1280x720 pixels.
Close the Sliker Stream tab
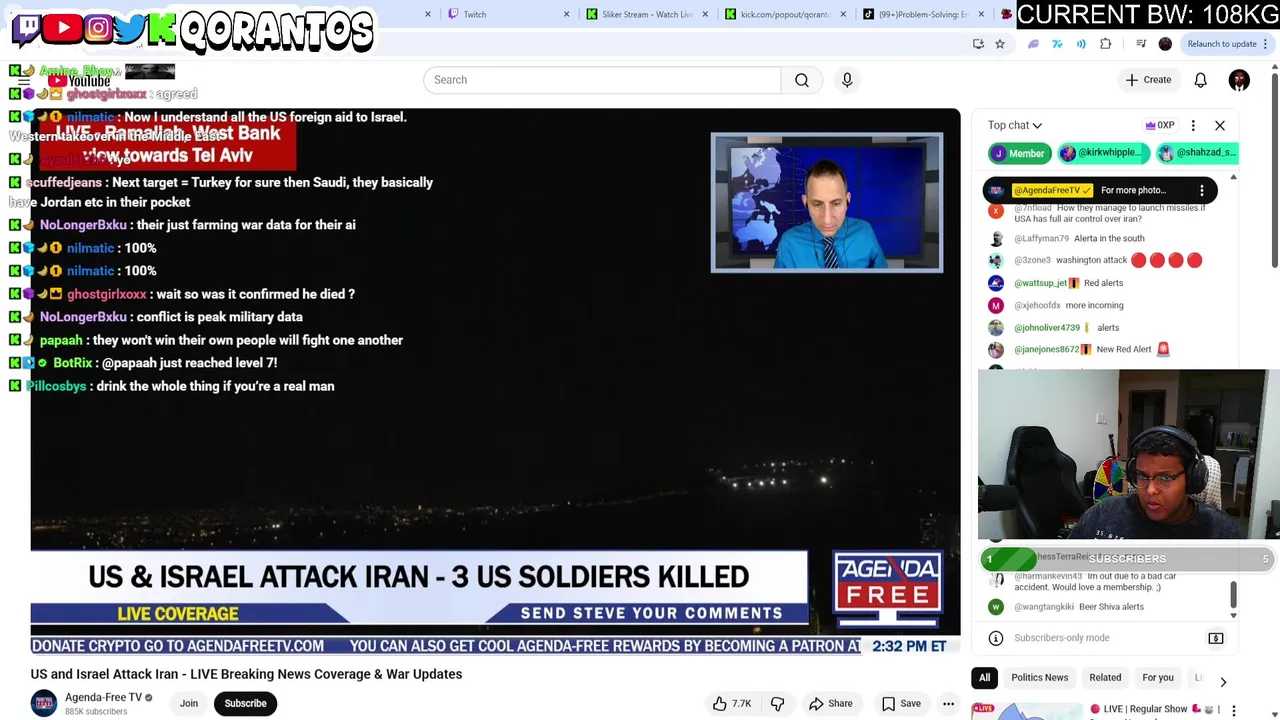pyautogui.click(x=706, y=14)
